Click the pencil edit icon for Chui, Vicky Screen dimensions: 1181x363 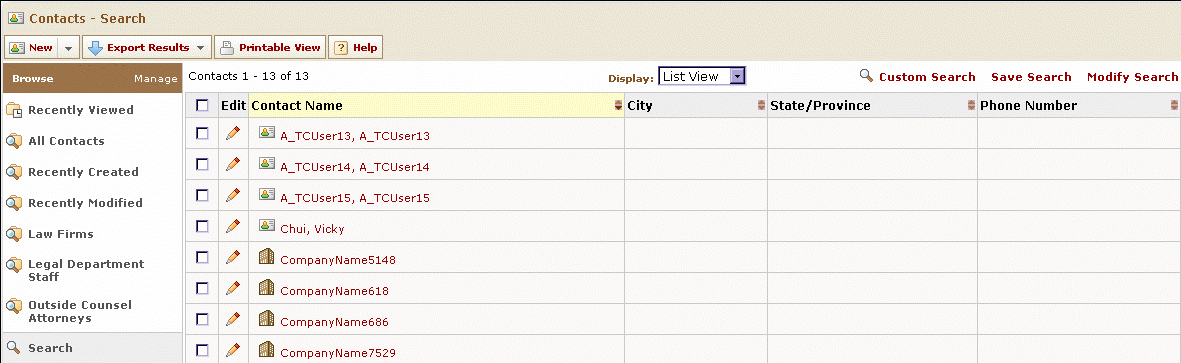(233, 226)
